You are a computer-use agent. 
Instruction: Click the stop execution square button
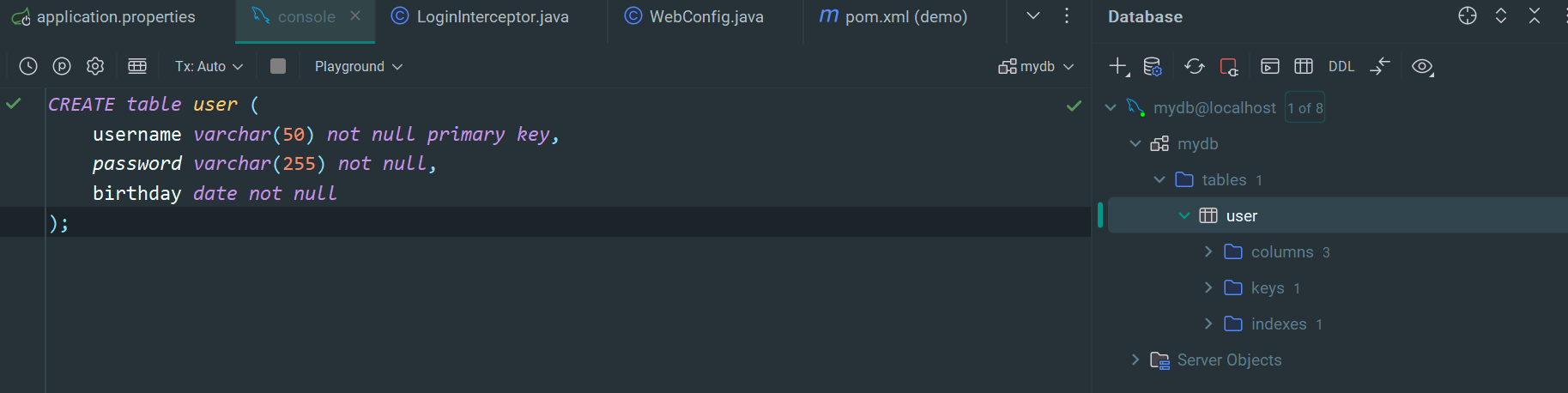coord(278,66)
